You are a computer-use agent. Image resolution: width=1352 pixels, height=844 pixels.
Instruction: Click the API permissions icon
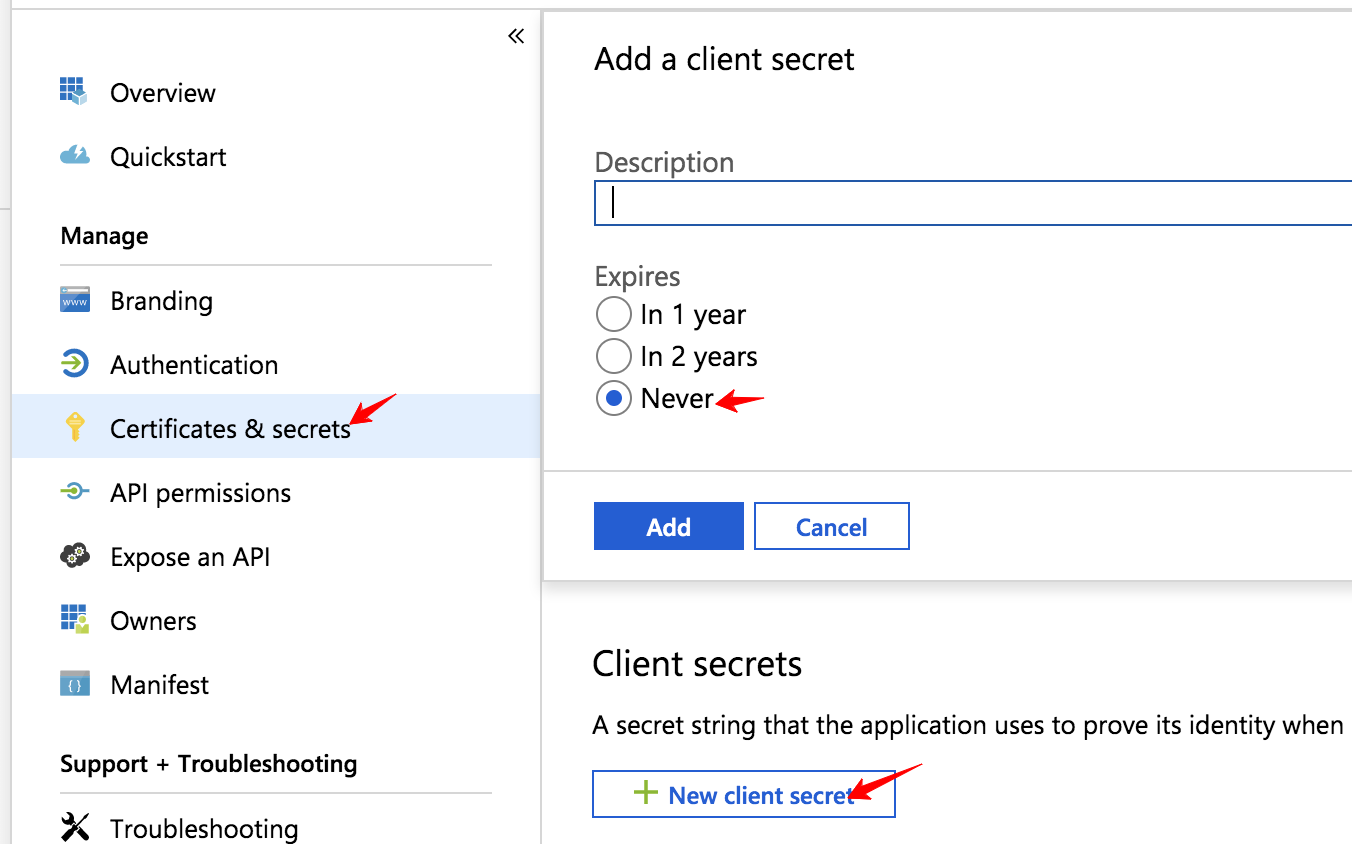pos(74,492)
